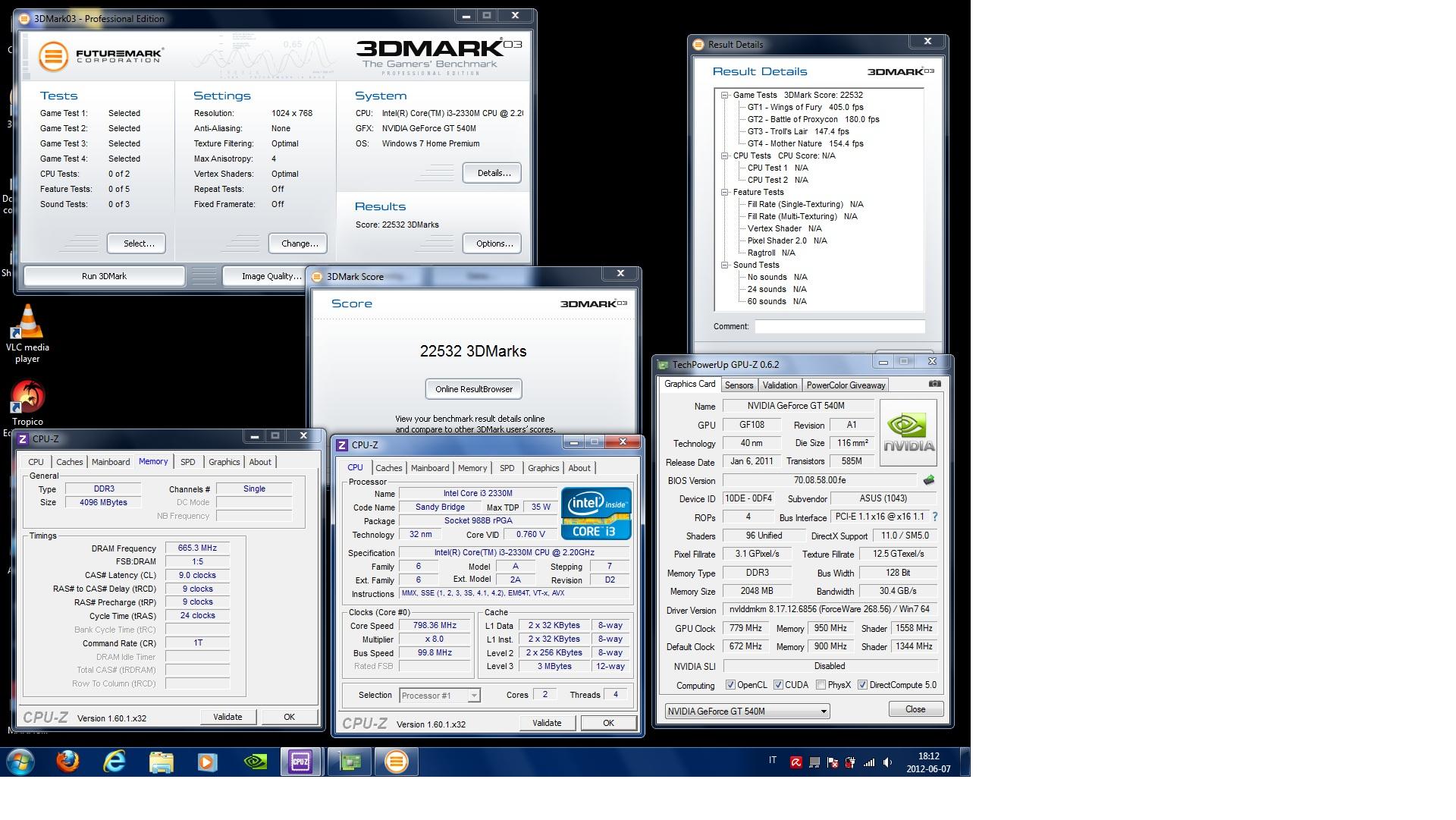
Task: Open Caches tab in CPU-Z CPU window
Action: [x=388, y=468]
